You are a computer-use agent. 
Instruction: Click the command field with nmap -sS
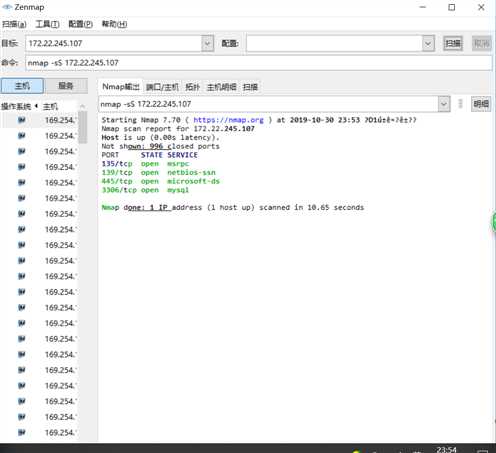(x=259, y=63)
